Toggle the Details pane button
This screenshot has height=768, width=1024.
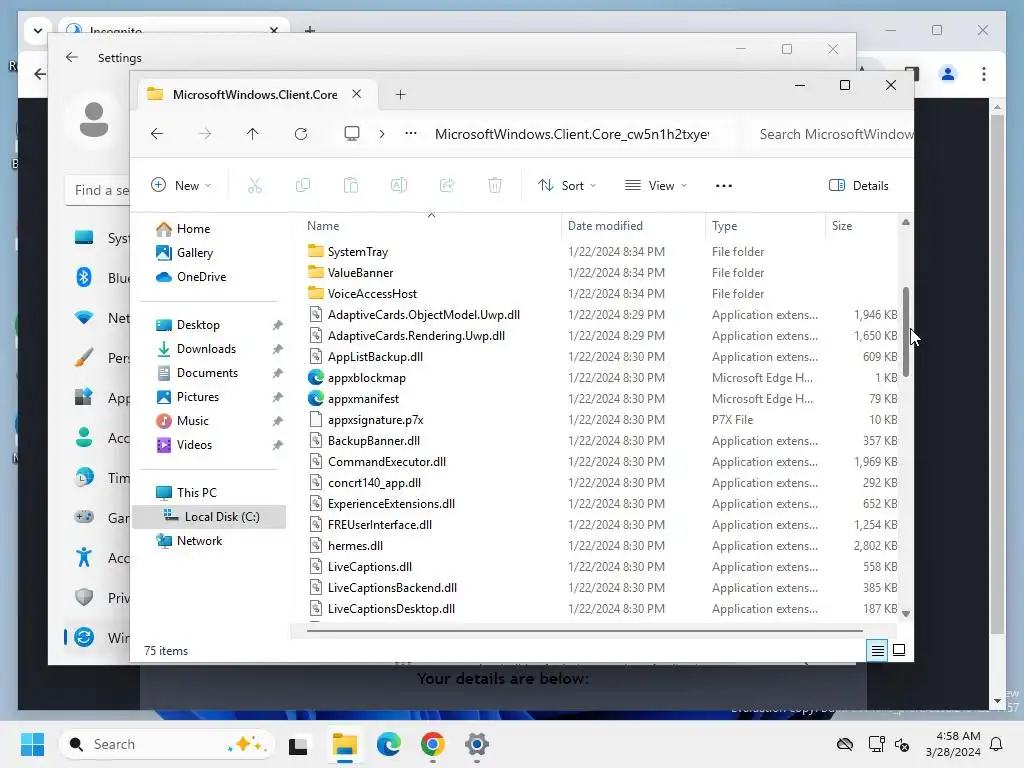858,185
